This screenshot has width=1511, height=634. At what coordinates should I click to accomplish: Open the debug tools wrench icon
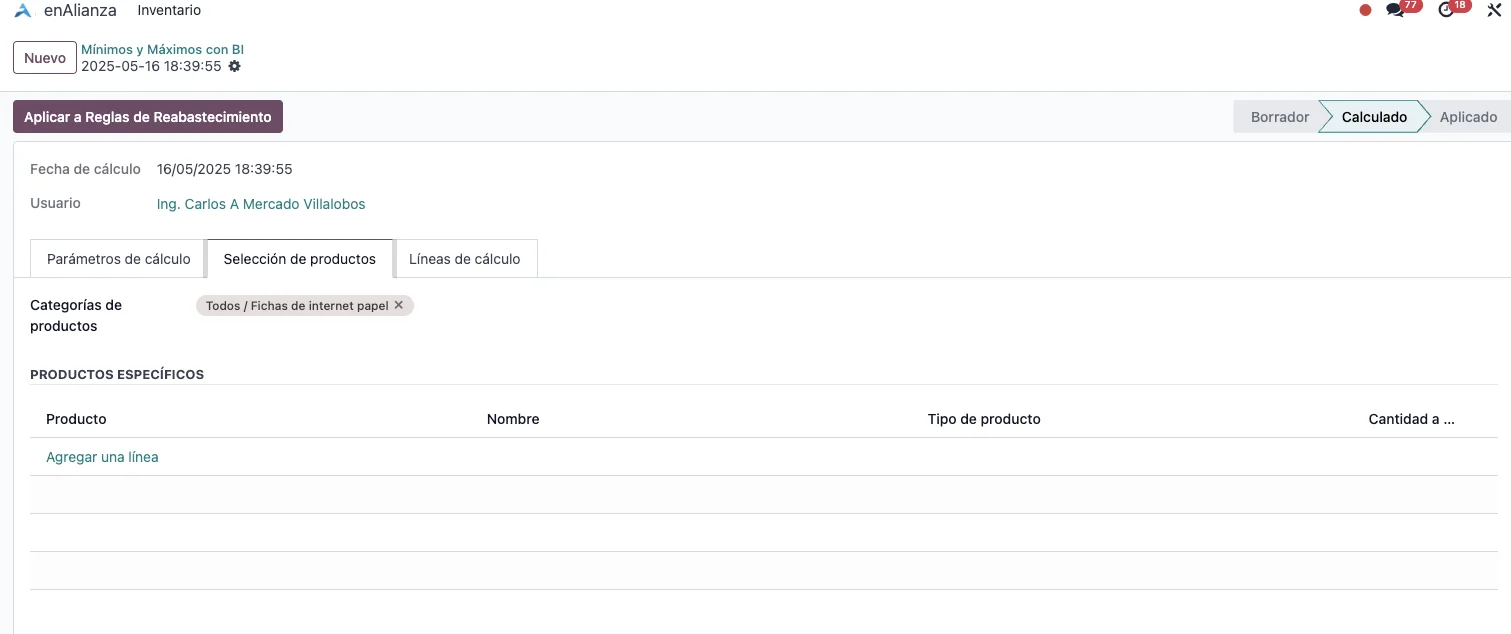click(1495, 10)
